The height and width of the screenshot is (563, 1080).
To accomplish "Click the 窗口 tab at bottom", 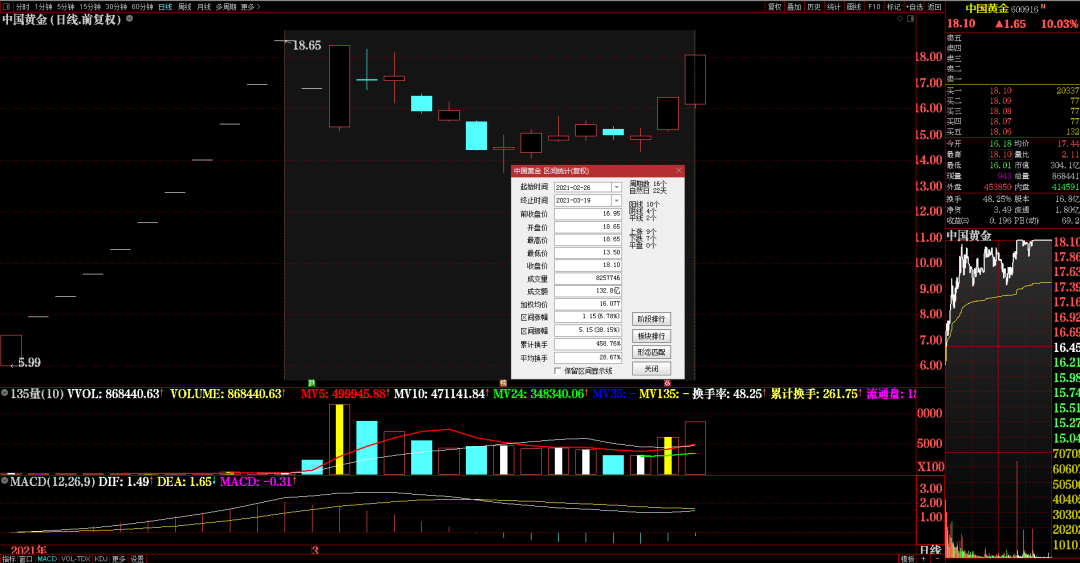I will tap(26, 559).
